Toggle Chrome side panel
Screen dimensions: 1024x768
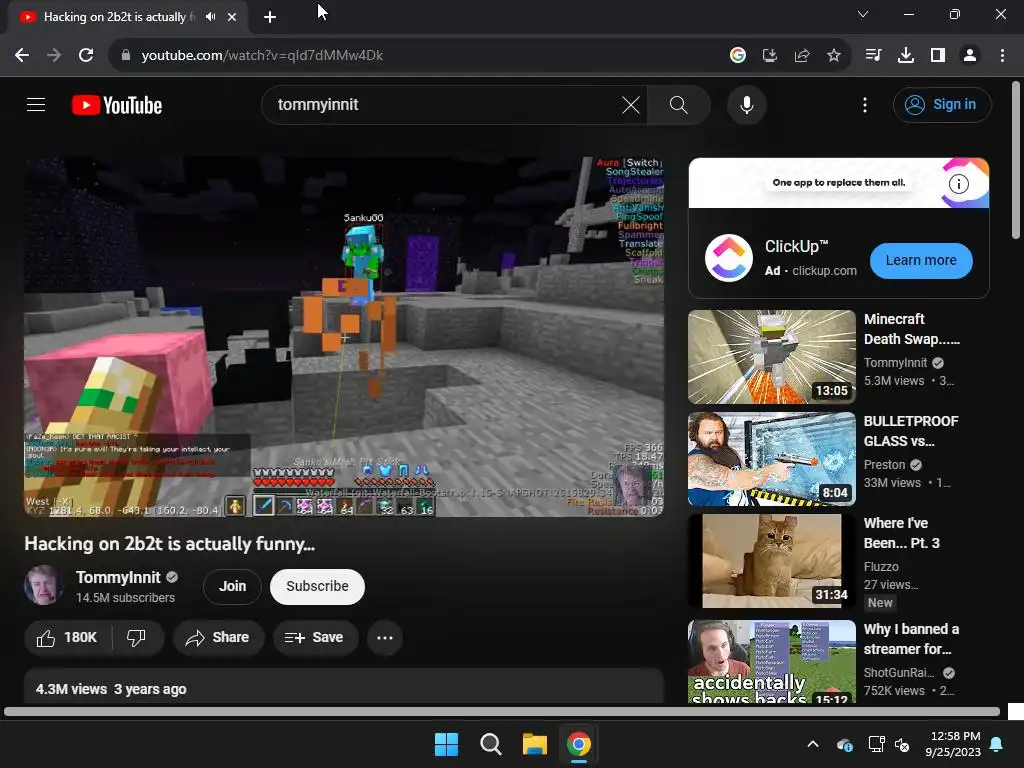pos(938,56)
